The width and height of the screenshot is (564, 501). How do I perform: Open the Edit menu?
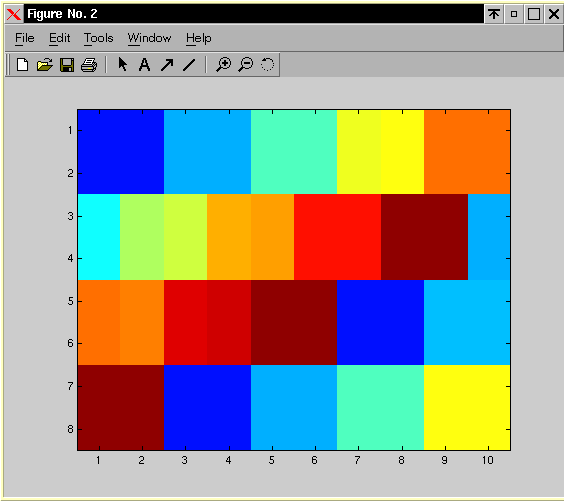pos(60,38)
